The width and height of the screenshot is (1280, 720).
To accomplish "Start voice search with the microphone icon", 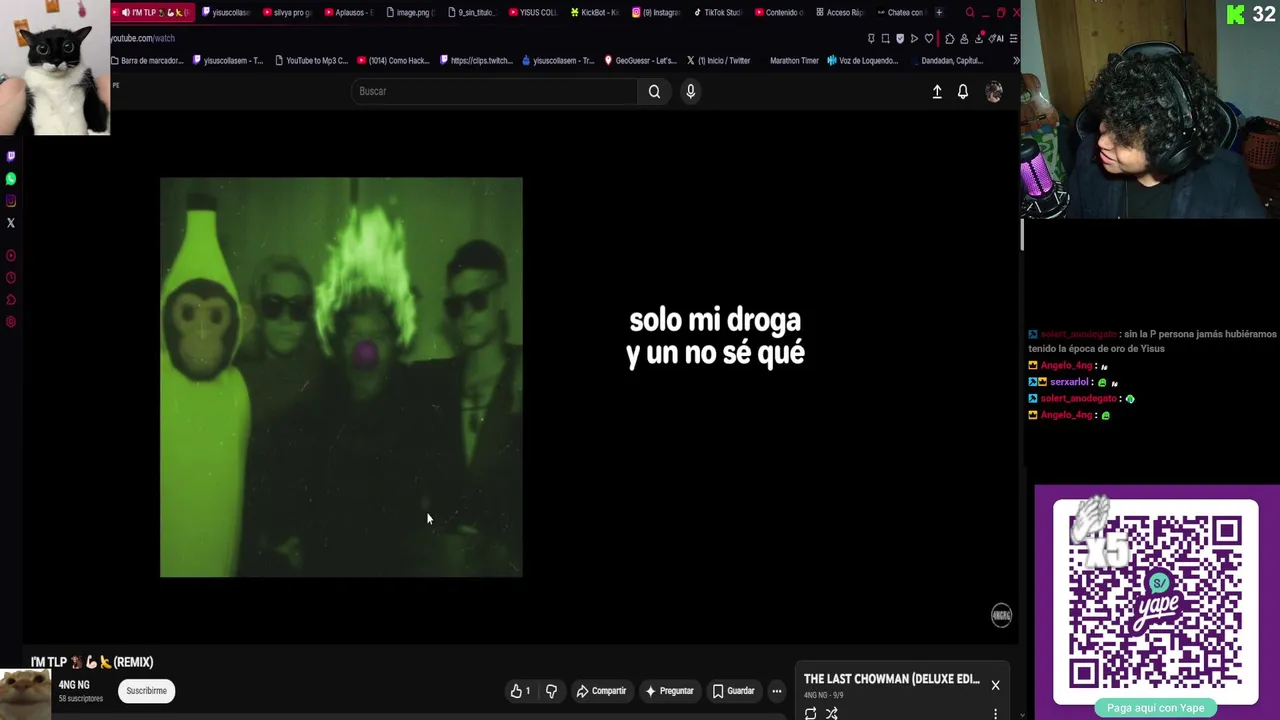I will point(690,91).
